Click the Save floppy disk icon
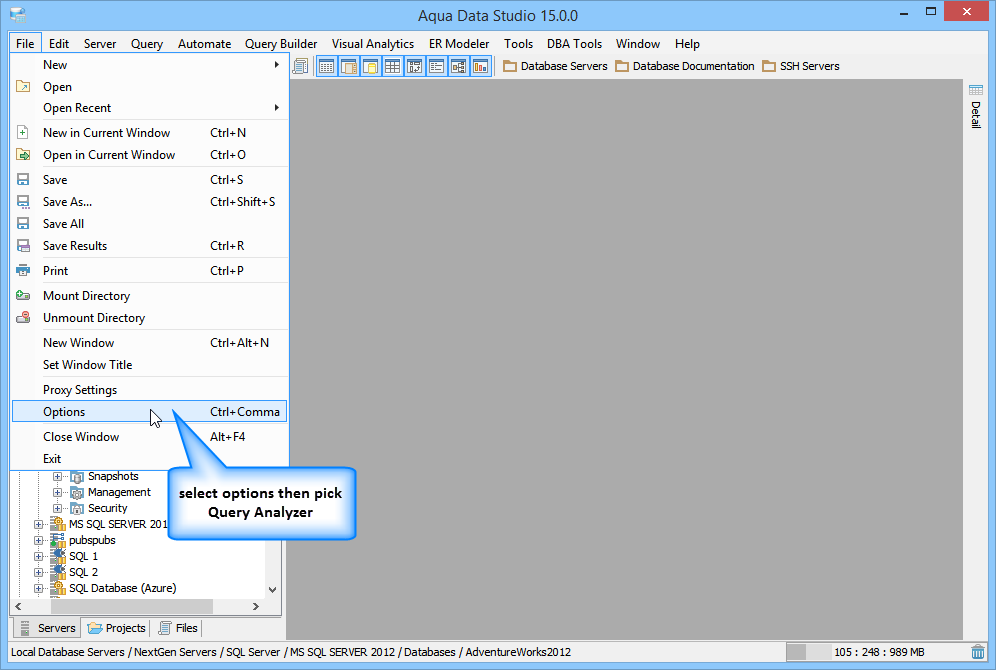The height and width of the screenshot is (670, 996). point(23,180)
